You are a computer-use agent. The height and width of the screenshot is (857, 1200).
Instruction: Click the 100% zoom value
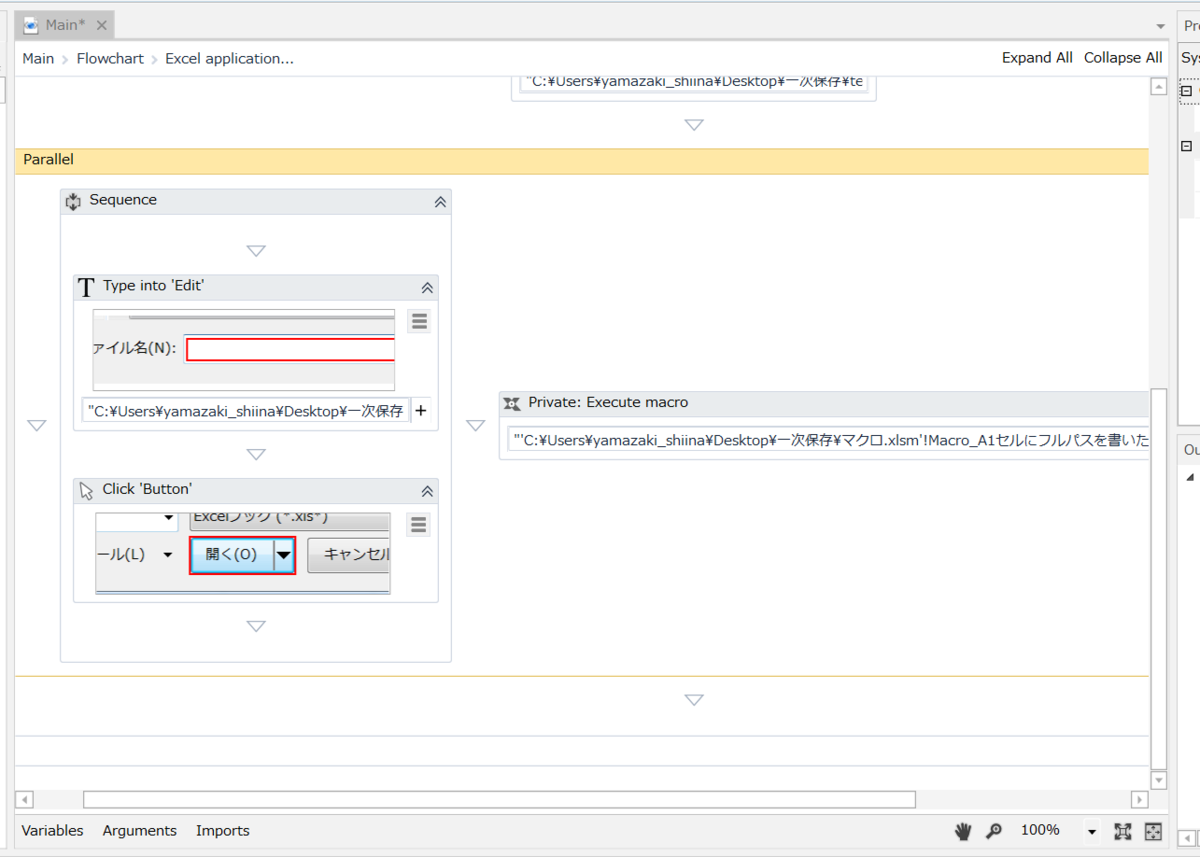tap(1040, 831)
